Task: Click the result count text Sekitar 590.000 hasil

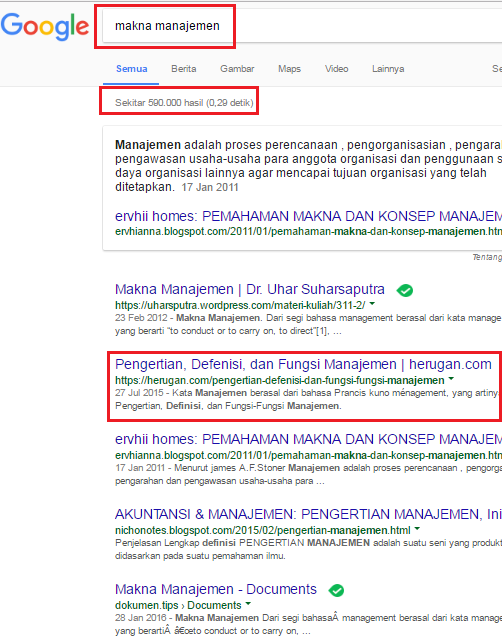Action: tap(184, 102)
